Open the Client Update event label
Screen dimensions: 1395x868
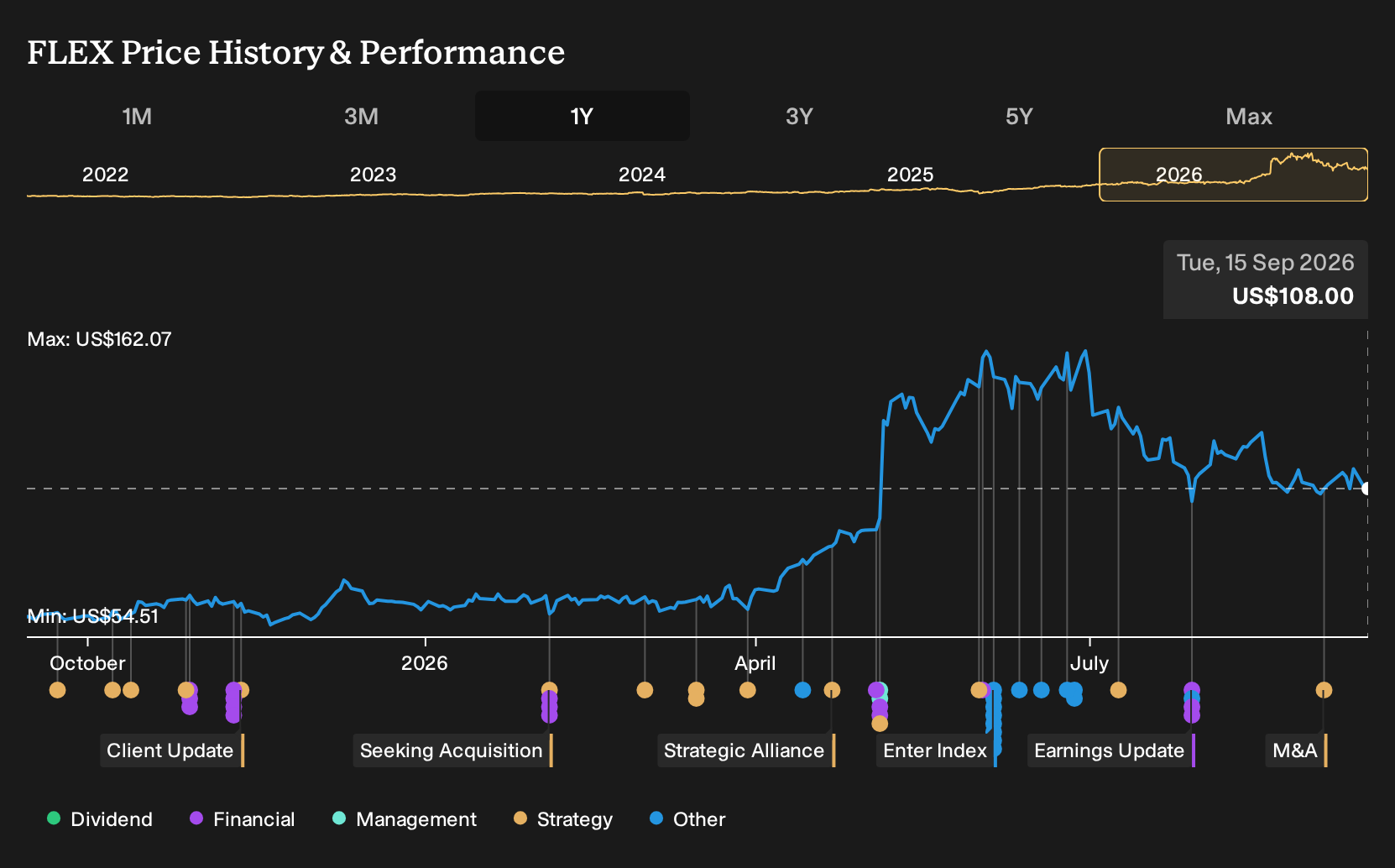[x=172, y=750]
